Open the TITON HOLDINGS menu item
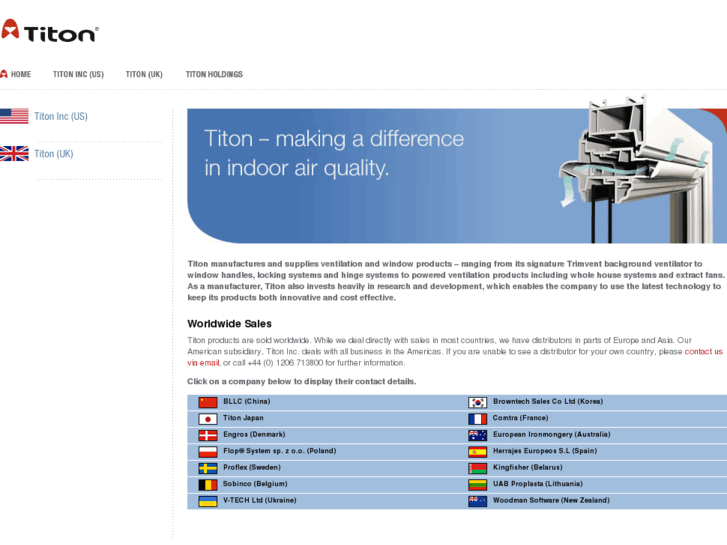Image resolution: width=727 pixels, height=545 pixels. pyautogui.click(x=214, y=74)
